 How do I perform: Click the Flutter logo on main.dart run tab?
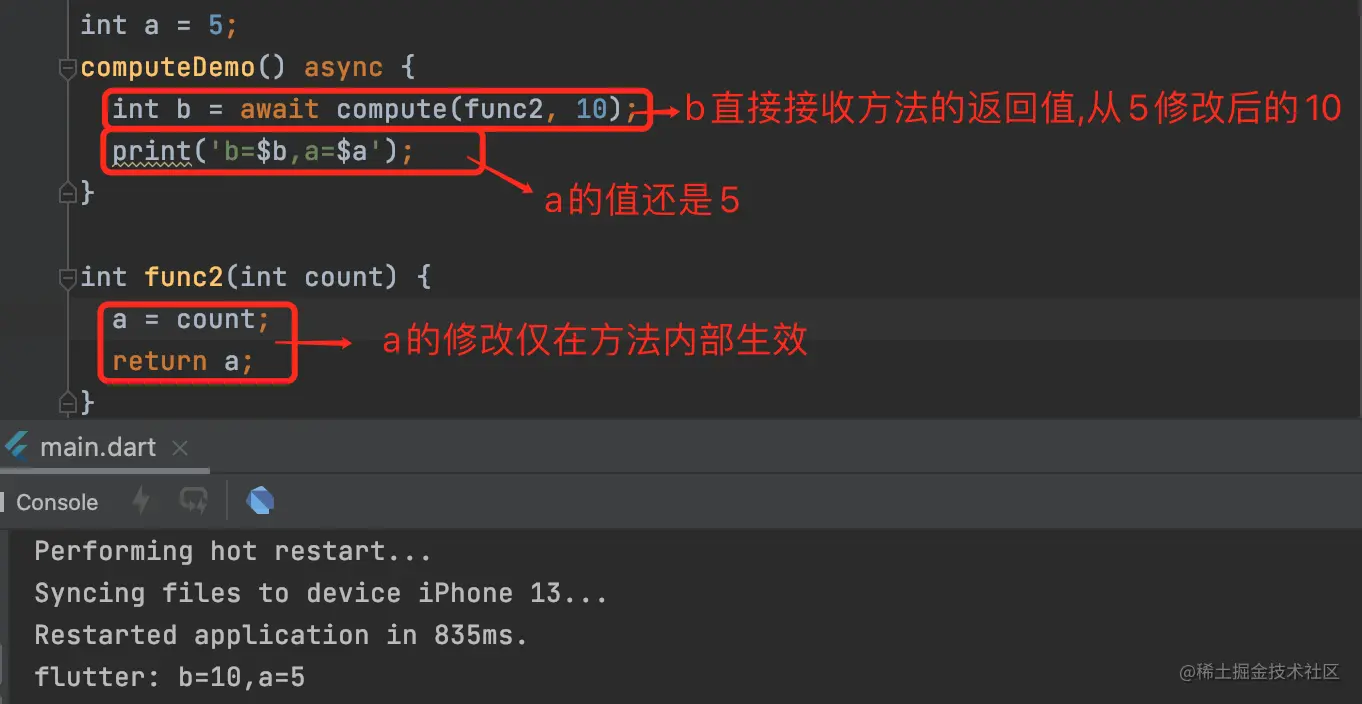pos(17,447)
